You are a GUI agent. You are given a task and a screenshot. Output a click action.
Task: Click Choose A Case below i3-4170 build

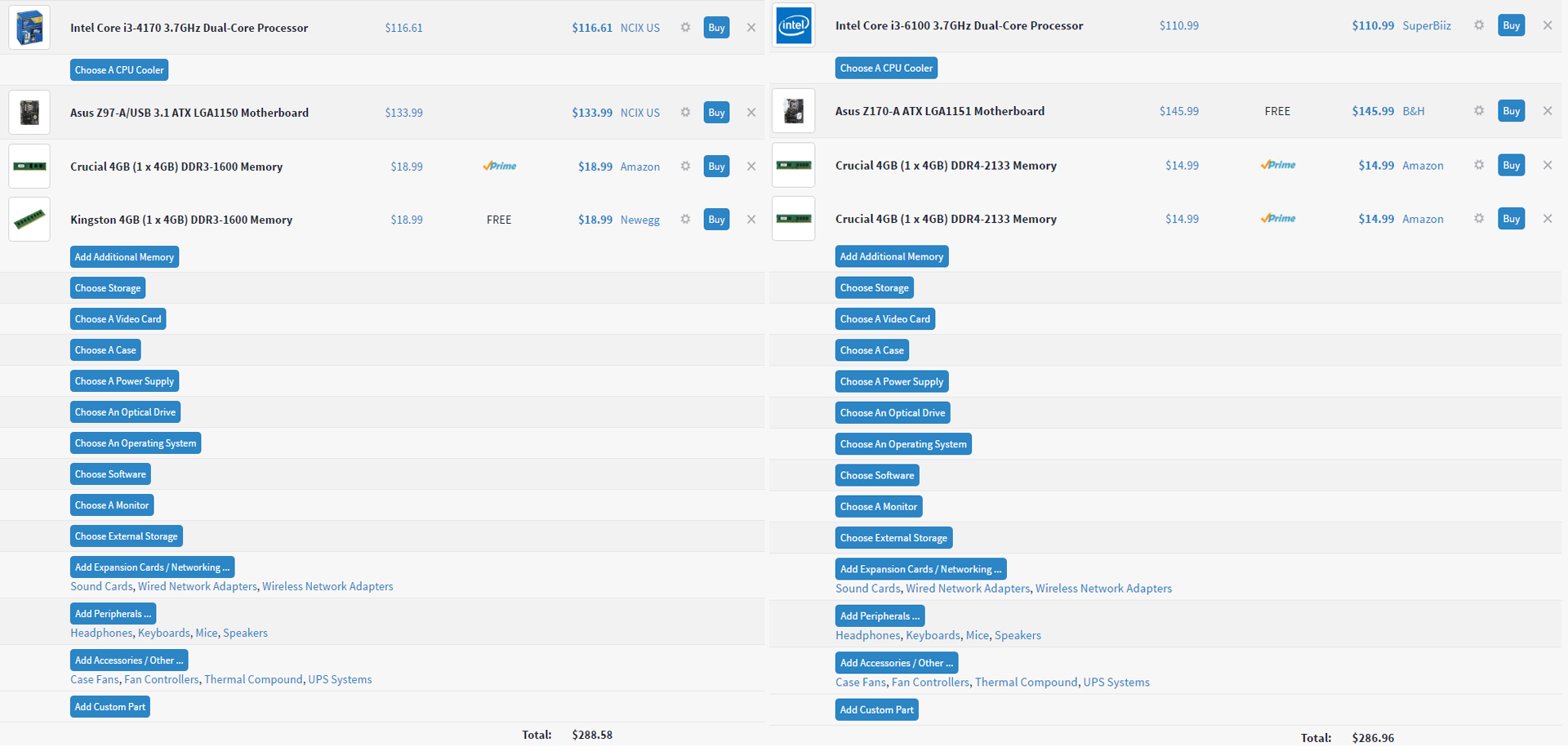tap(105, 350)
